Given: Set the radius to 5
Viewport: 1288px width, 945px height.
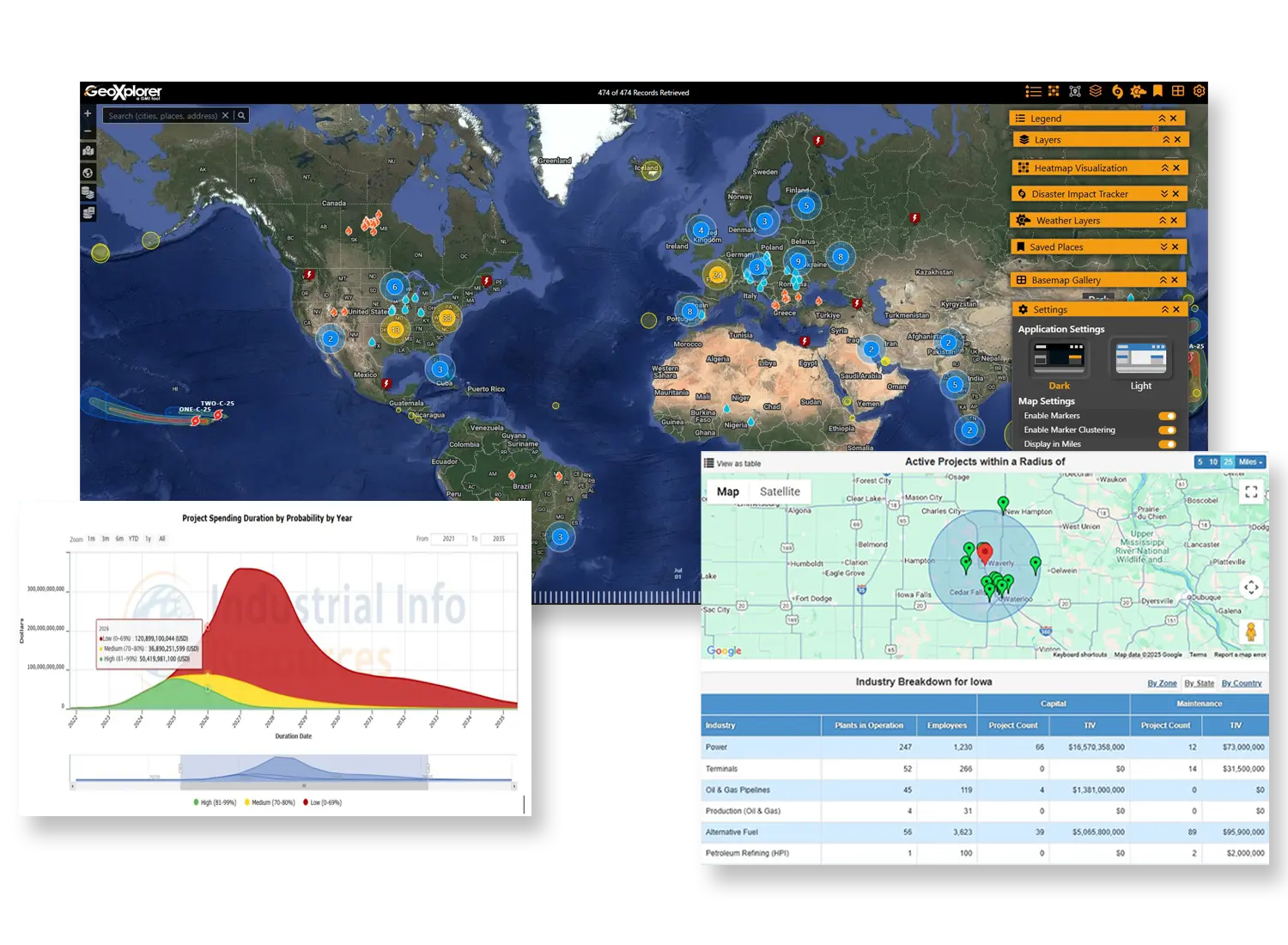Looking at the screenshot, I should (1200, 462).
